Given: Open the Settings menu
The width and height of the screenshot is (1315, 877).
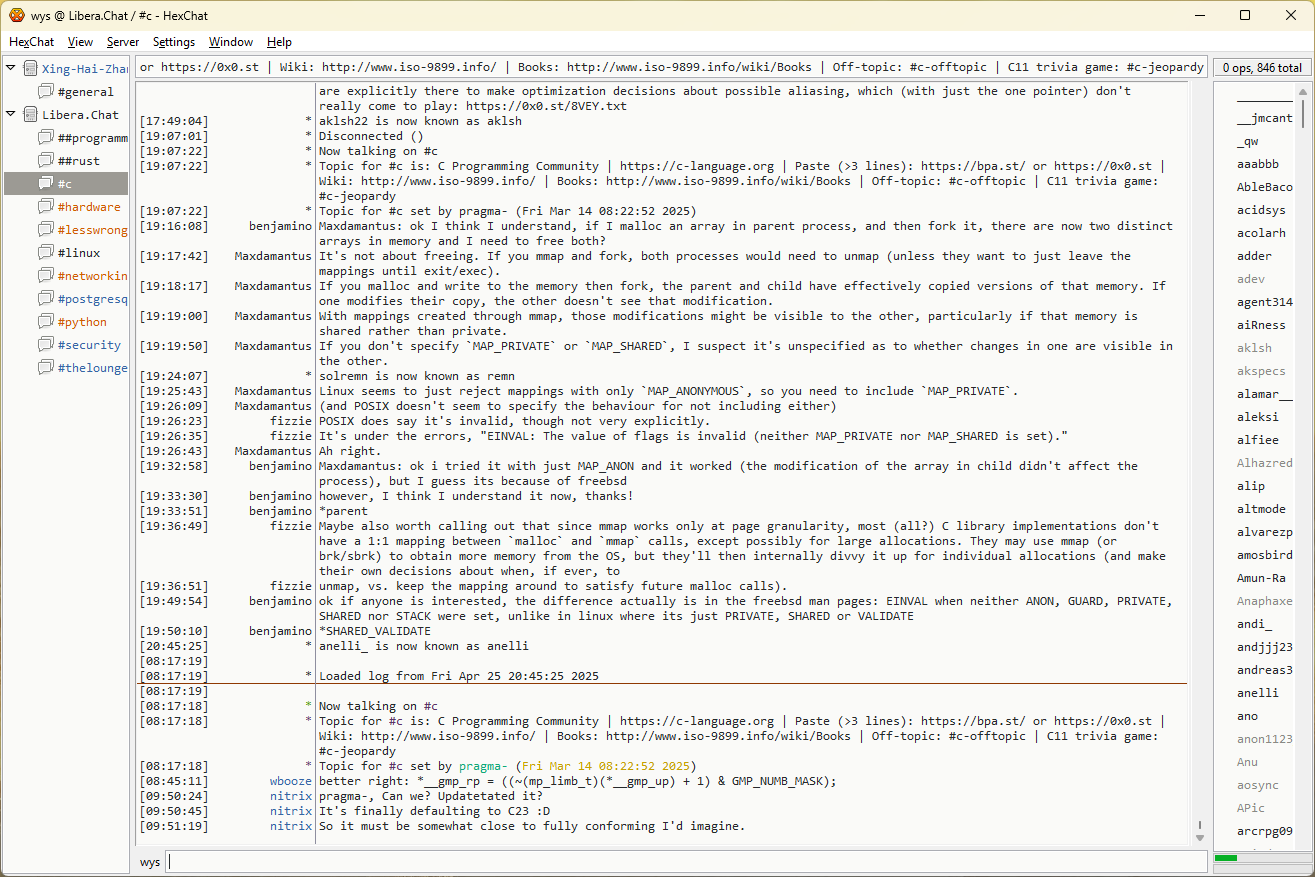Looking at the screenshot, I should point(174,42).
